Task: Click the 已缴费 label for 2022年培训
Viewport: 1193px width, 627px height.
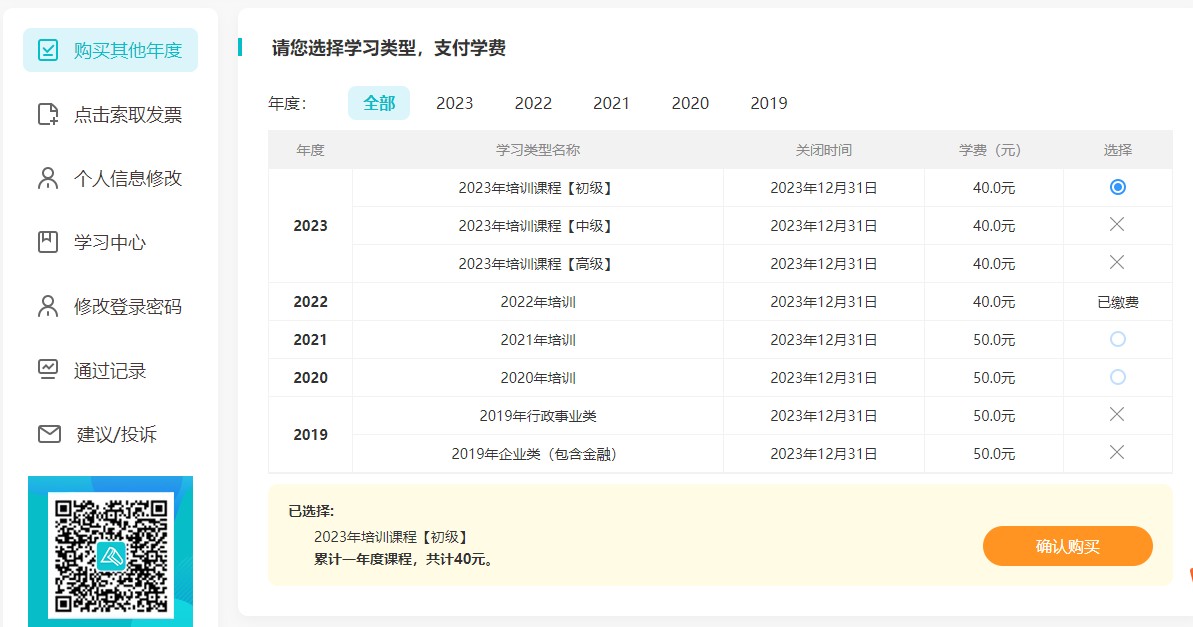Action: coord(1117,301)
